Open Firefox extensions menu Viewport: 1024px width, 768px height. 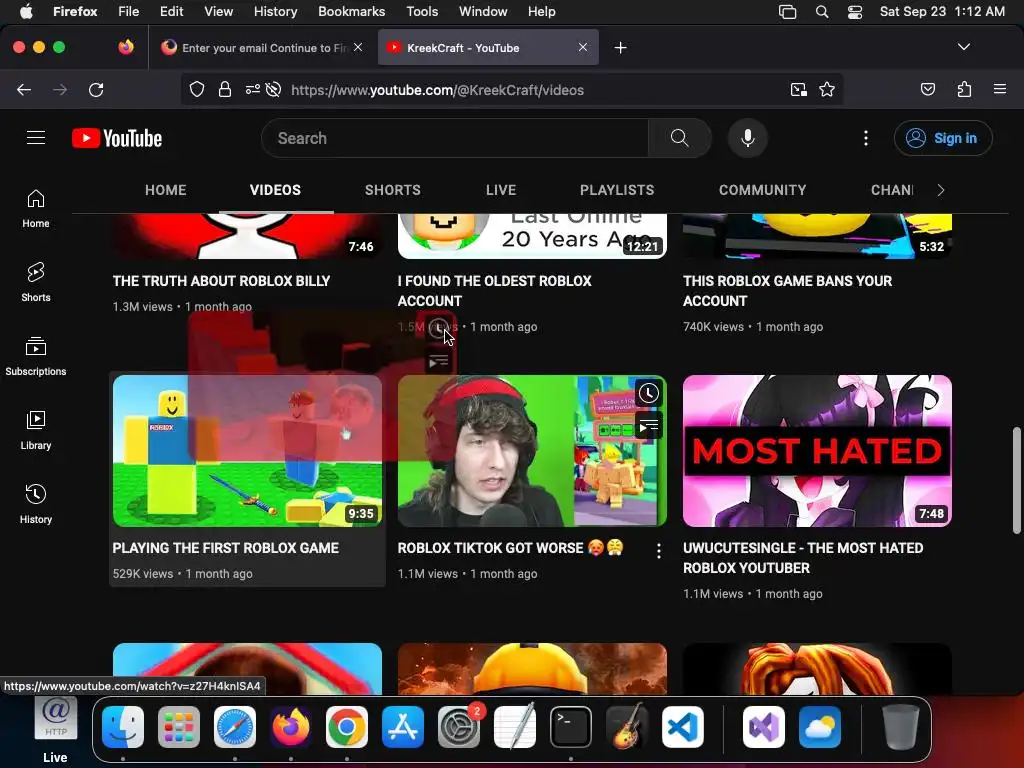pos(964,89)
